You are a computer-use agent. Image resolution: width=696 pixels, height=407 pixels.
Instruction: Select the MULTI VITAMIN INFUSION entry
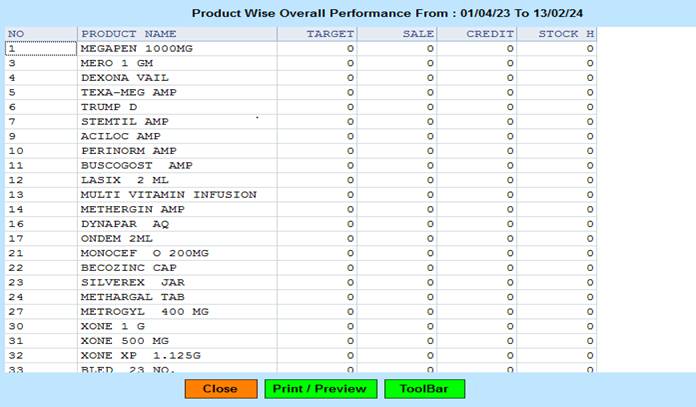click(168, 194)
